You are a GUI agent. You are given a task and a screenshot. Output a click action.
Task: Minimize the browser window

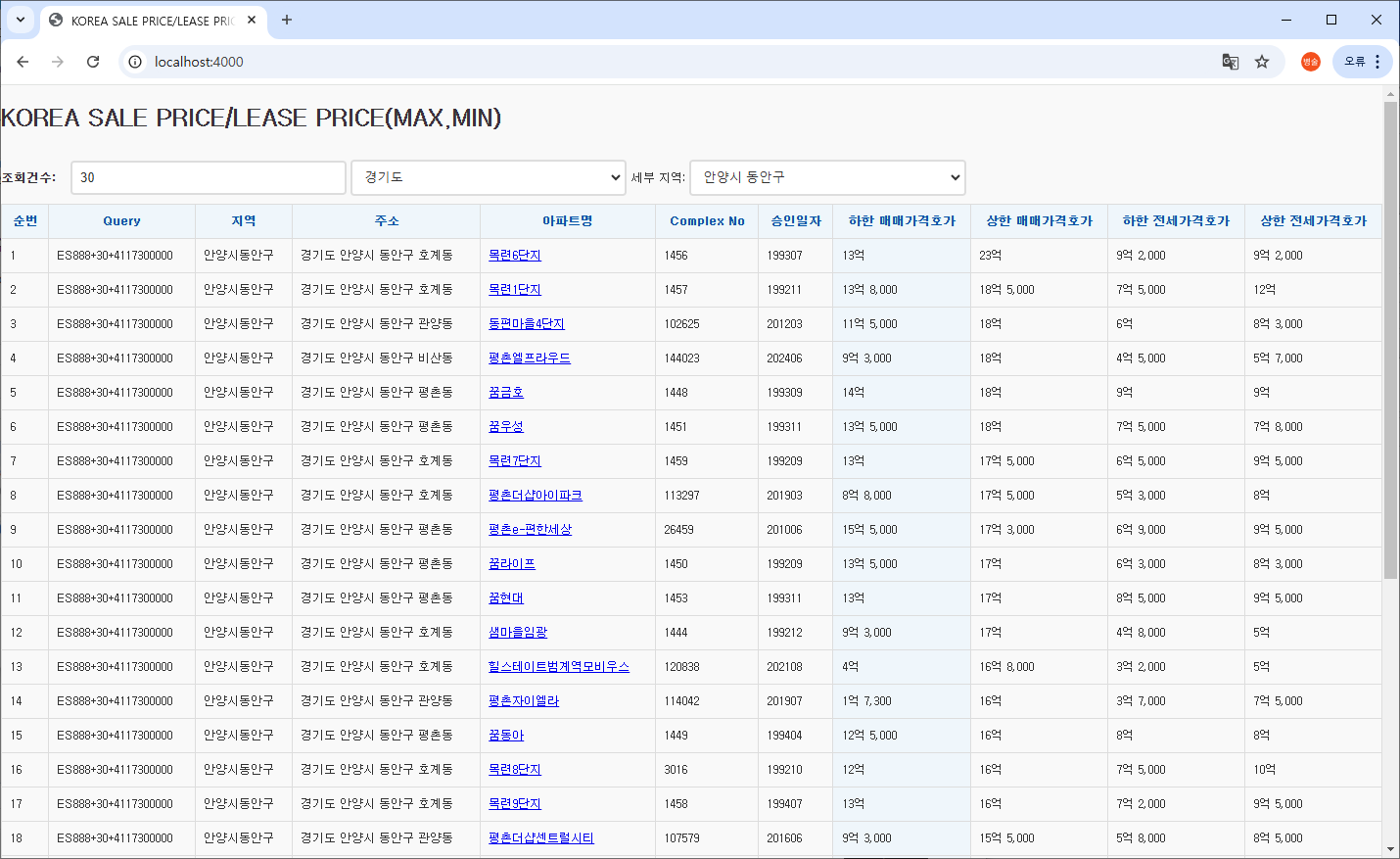pos(1286,20)
